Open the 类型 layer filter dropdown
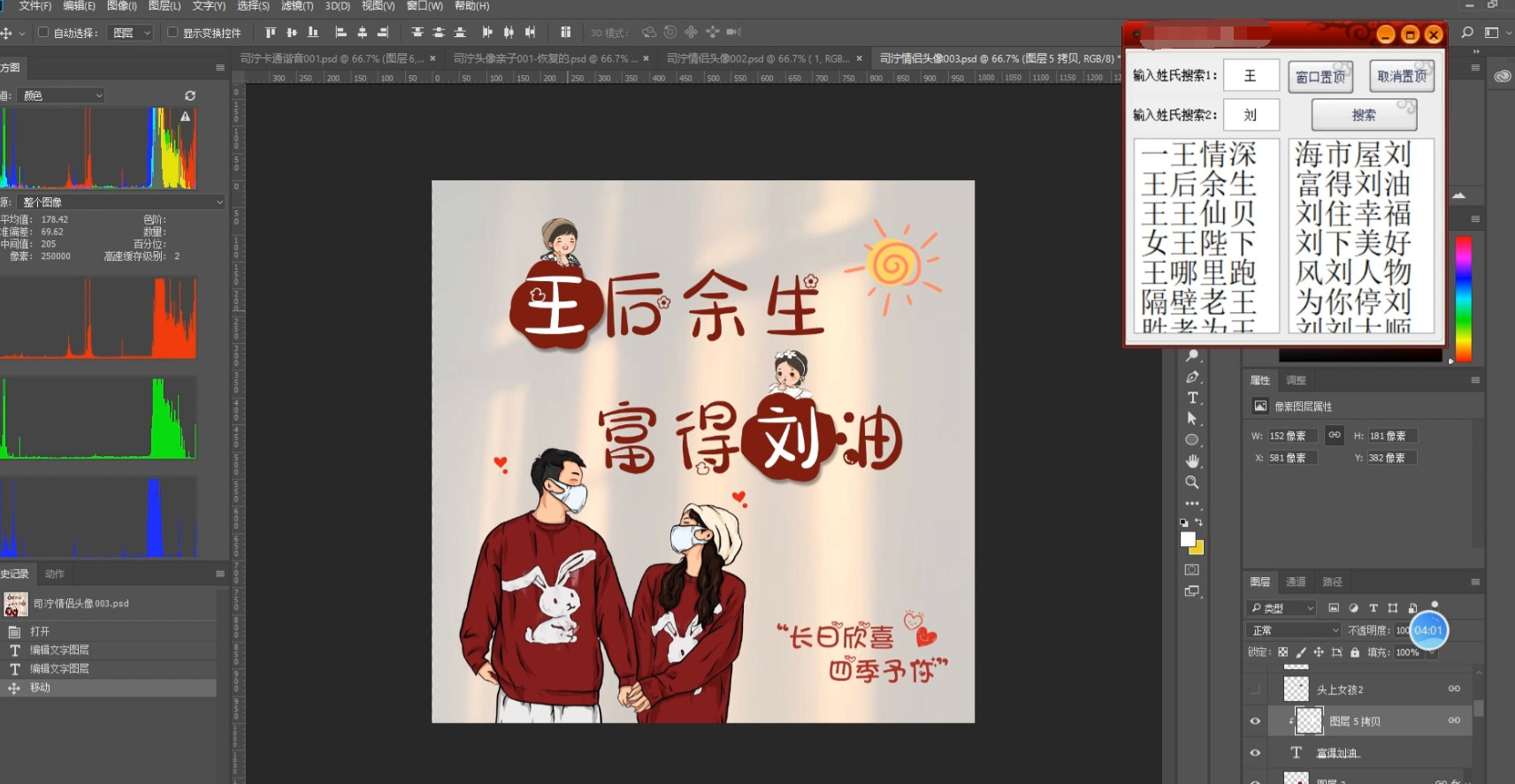Viewport: 1515px width, 784px height. (x=1282, y=608)
